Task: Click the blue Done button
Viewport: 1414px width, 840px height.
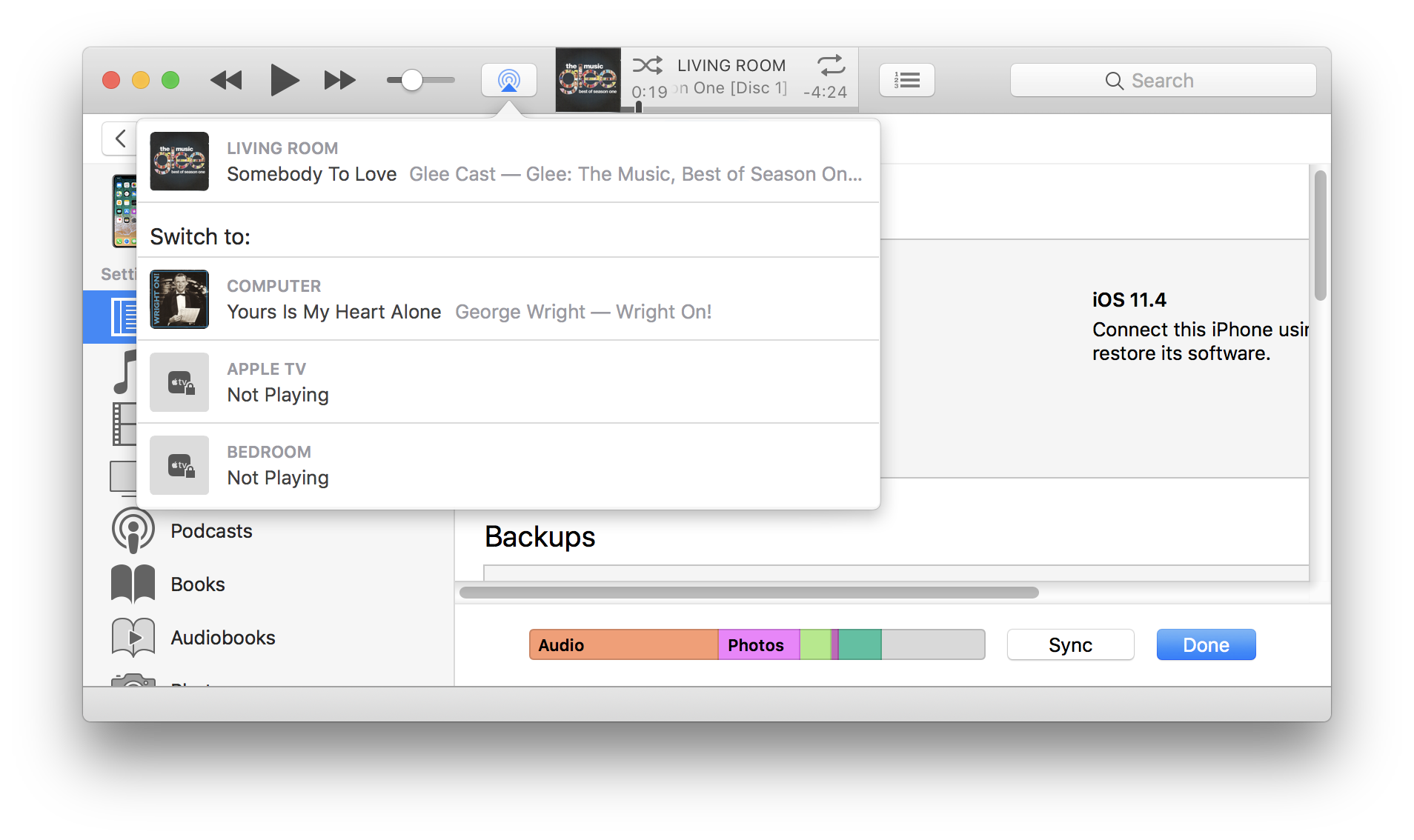Action: (x=1206, y=644)
